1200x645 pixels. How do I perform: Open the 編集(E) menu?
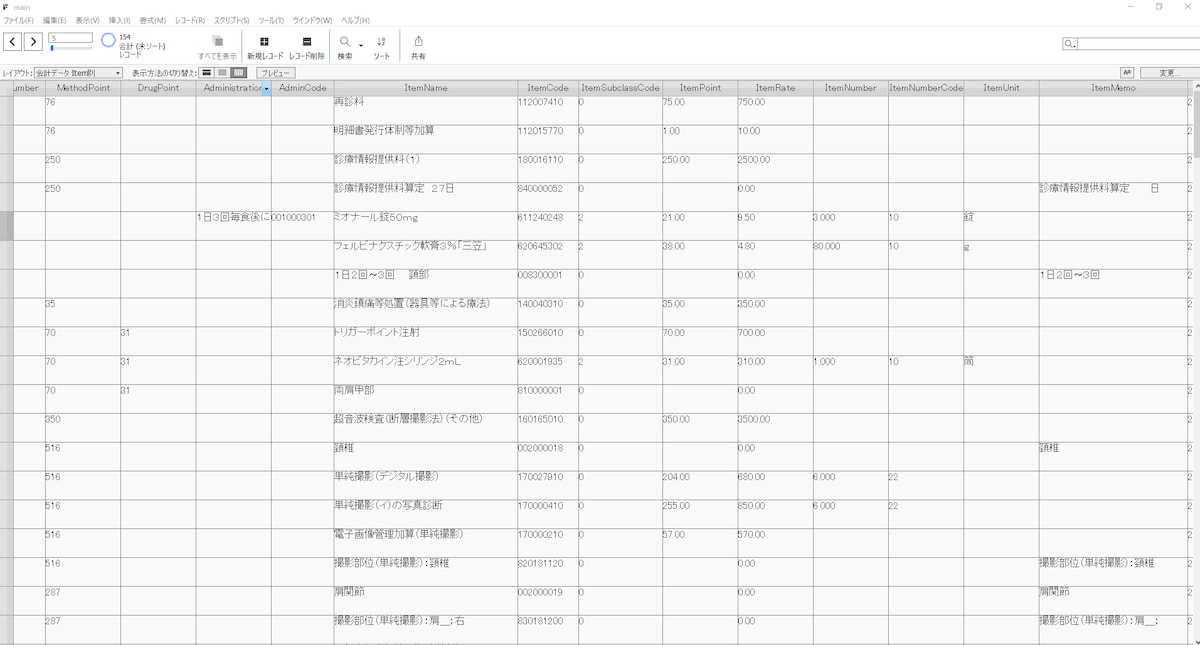coord(55,20)
